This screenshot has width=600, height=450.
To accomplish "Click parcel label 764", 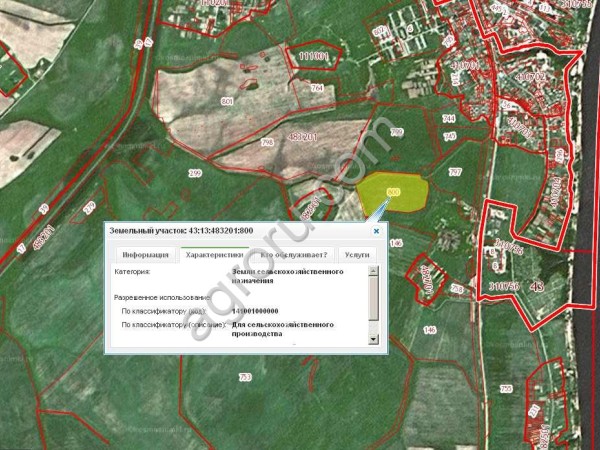I will pos(316,90).
